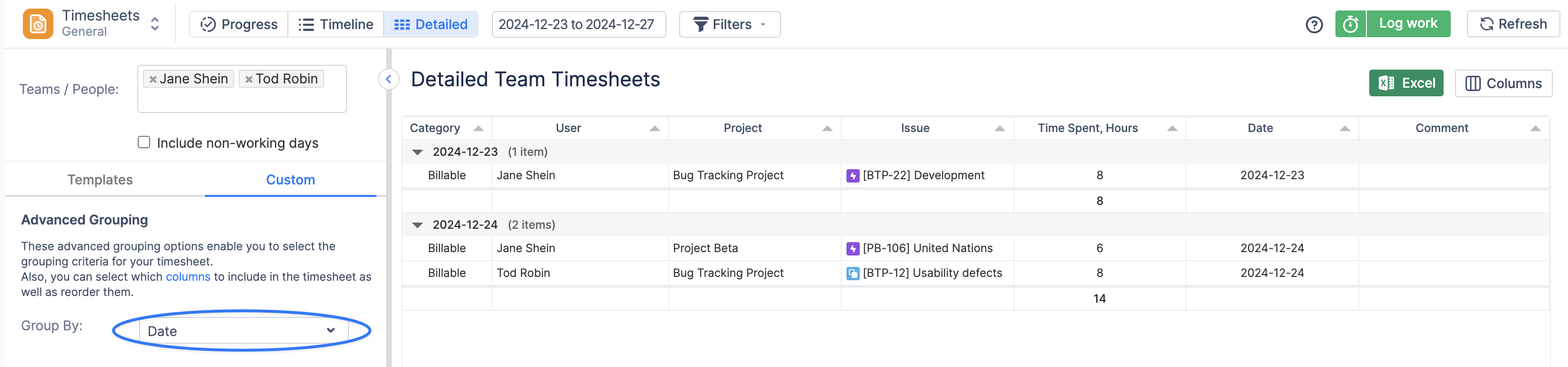
Task: Open the Timesheets General switcher arrows
Action: click(x=154, y=24)
